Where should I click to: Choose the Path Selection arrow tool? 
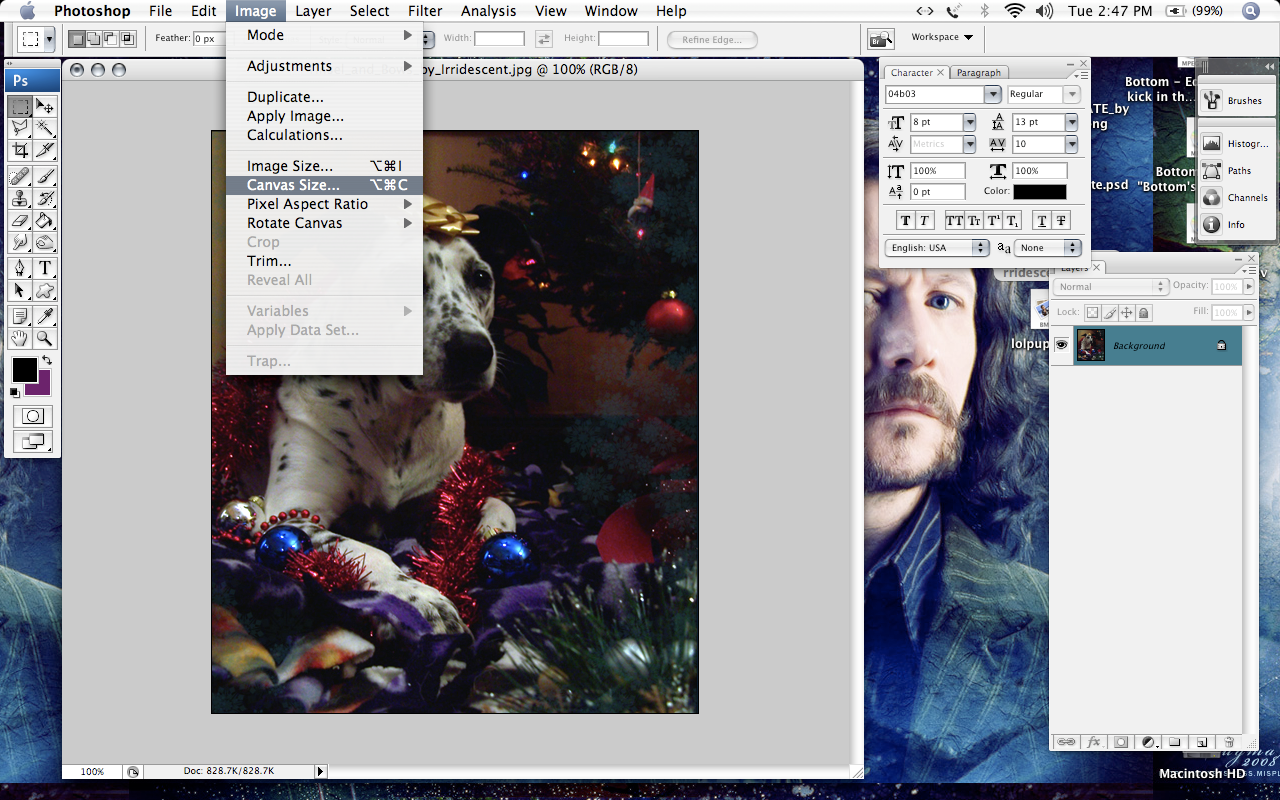tap(20, 290)
